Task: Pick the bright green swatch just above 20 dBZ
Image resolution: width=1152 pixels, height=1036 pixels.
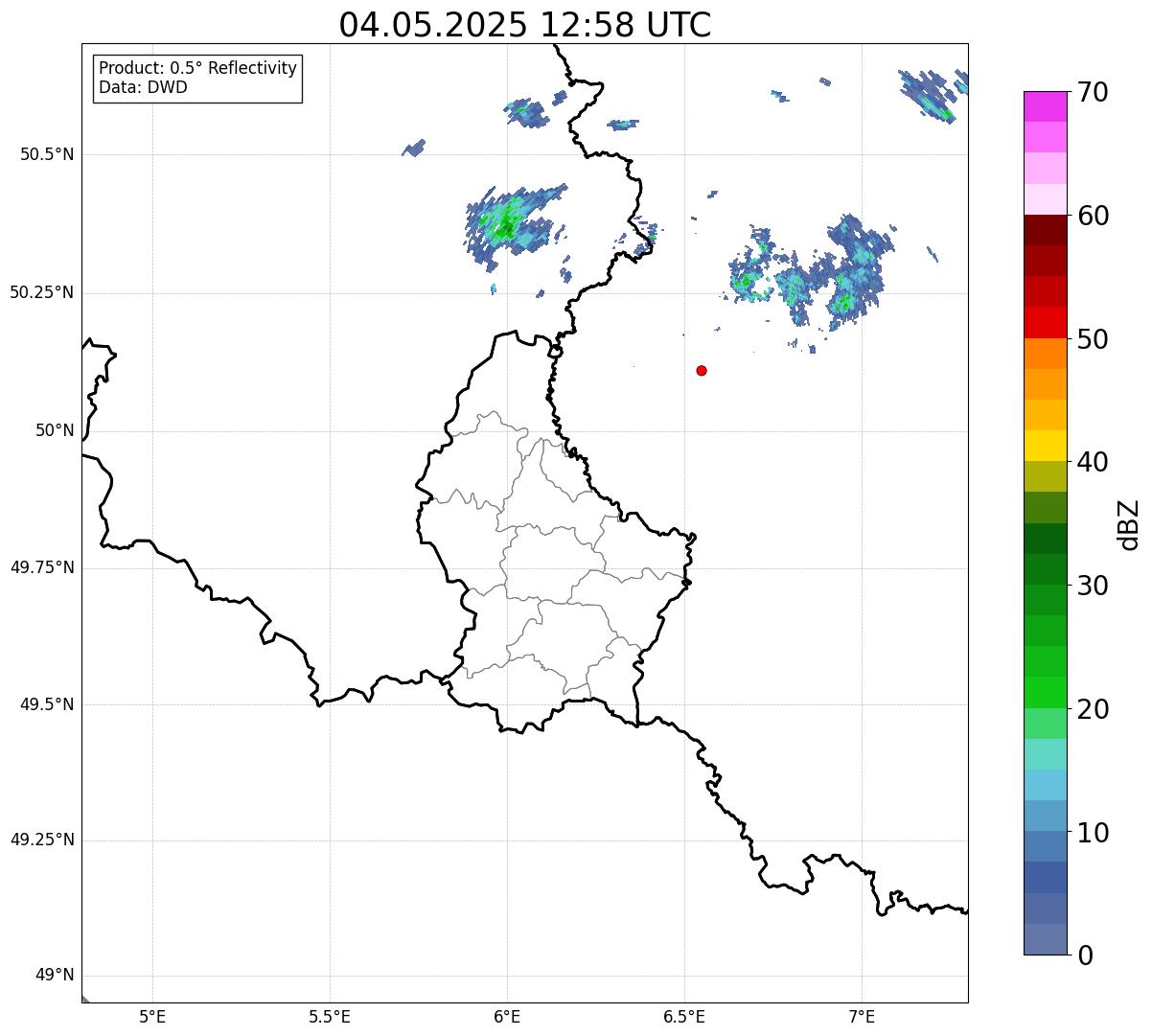Action: 1045,693
